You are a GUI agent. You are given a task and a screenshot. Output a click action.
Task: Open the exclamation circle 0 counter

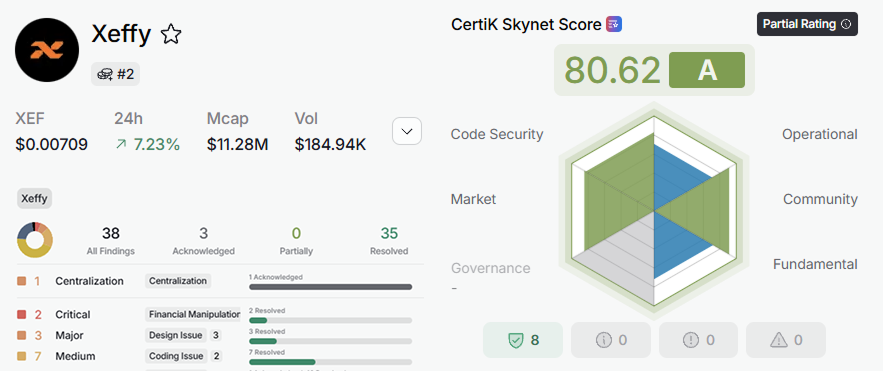coord(698,340)
